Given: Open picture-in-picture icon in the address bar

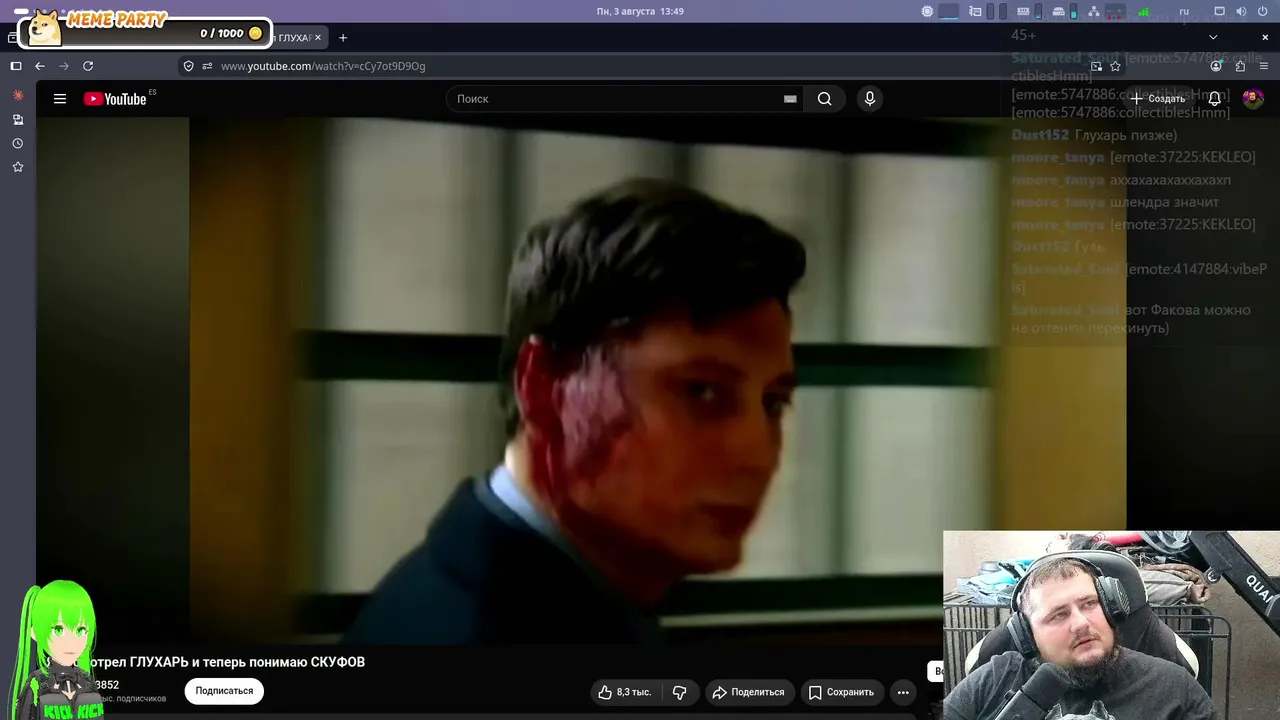Looking at the screenshot, I should (x=1096, y=66).
